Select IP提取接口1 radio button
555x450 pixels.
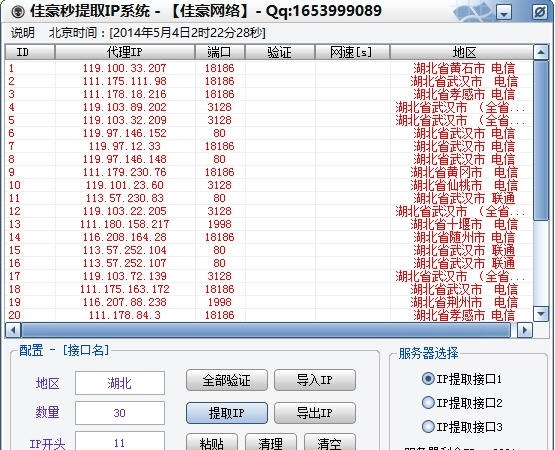pos(462,379)
